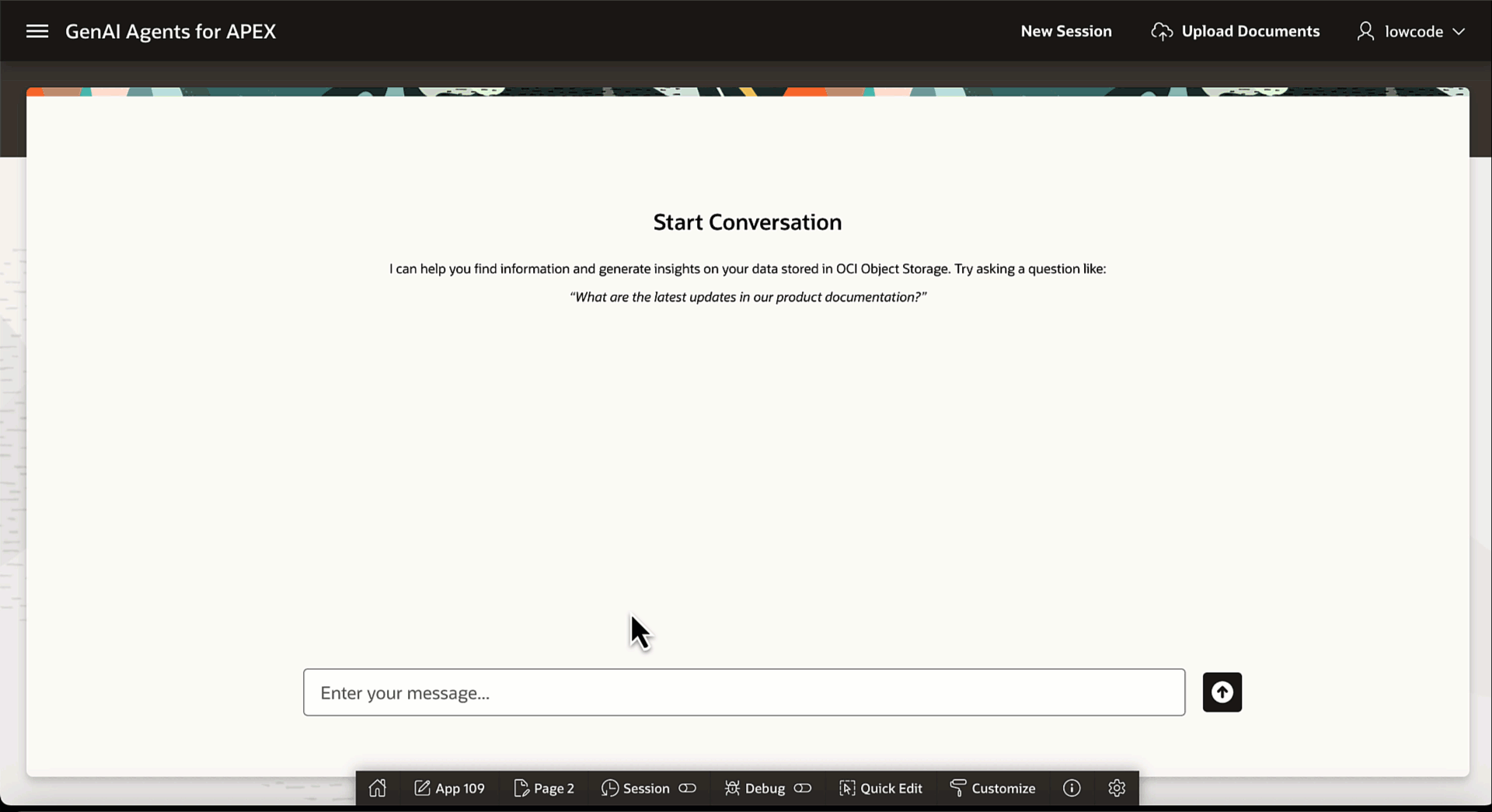Click the user profile icon
This screenshot has width=1492, height=812.
coord(1365,31)
